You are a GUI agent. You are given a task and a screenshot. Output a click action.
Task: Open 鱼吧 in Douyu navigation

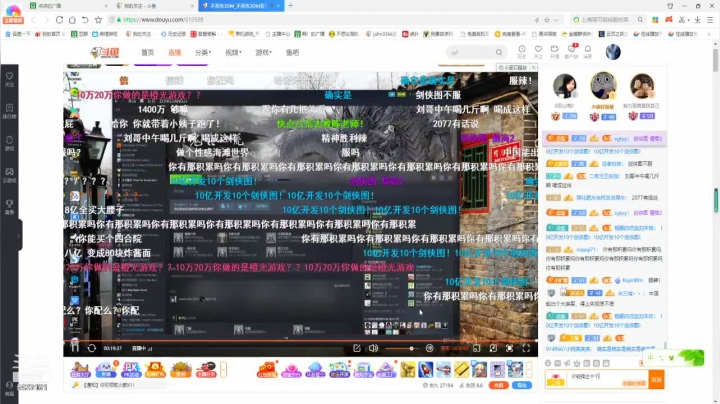click(x=292, y=52)
